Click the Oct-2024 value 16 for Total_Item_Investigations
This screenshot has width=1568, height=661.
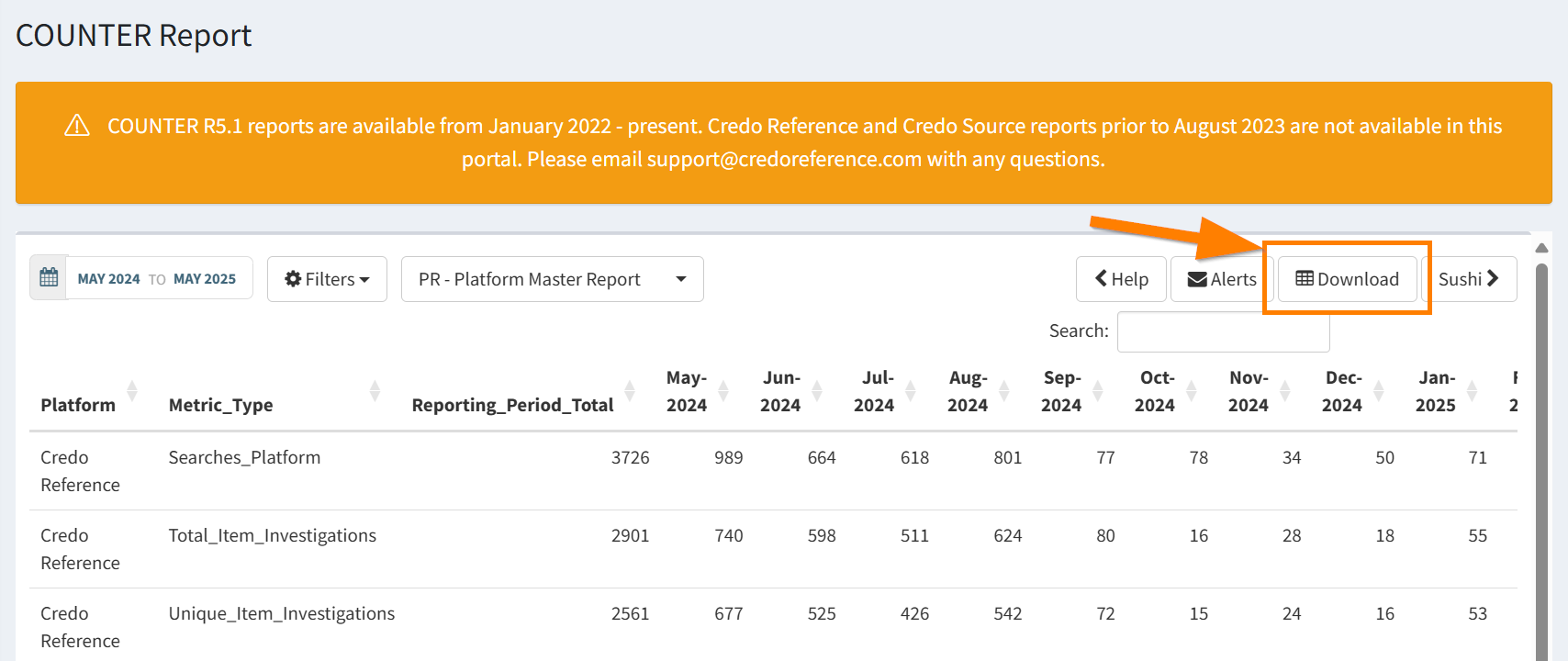coord(1199,535)
